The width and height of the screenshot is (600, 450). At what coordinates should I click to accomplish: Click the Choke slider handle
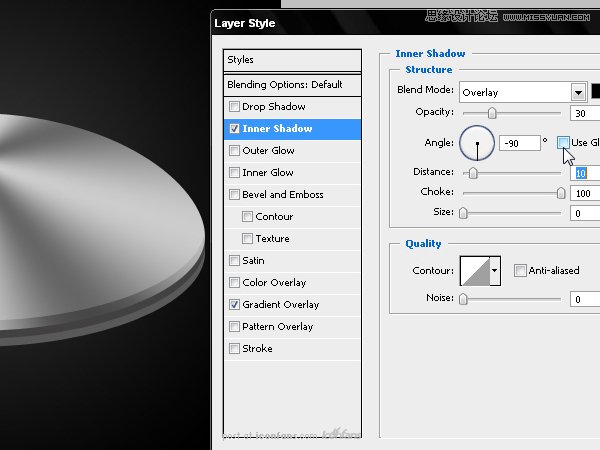(x=561, y=193)
